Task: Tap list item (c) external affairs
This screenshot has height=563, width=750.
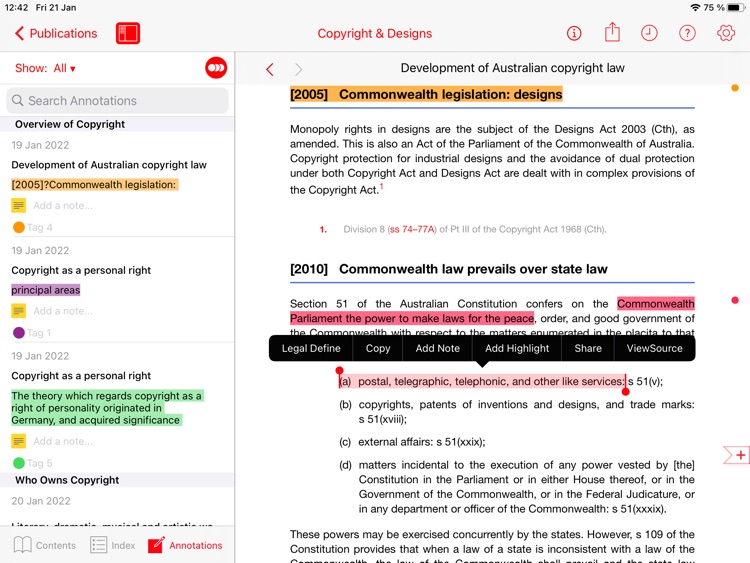Action: pos(412,442)
